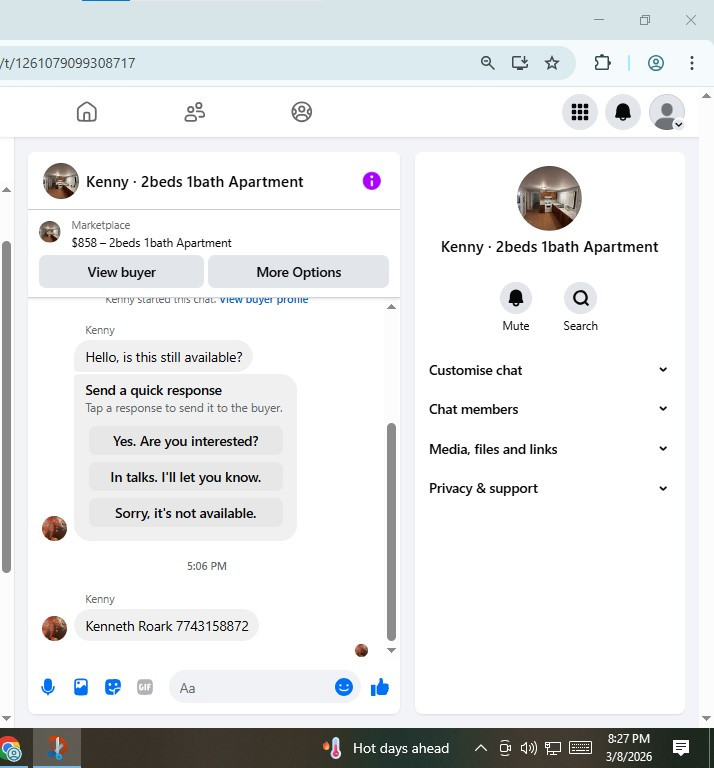Click the browser zoom magnifier icon
The image size is (714, 768).
click(x=487, y=63)
